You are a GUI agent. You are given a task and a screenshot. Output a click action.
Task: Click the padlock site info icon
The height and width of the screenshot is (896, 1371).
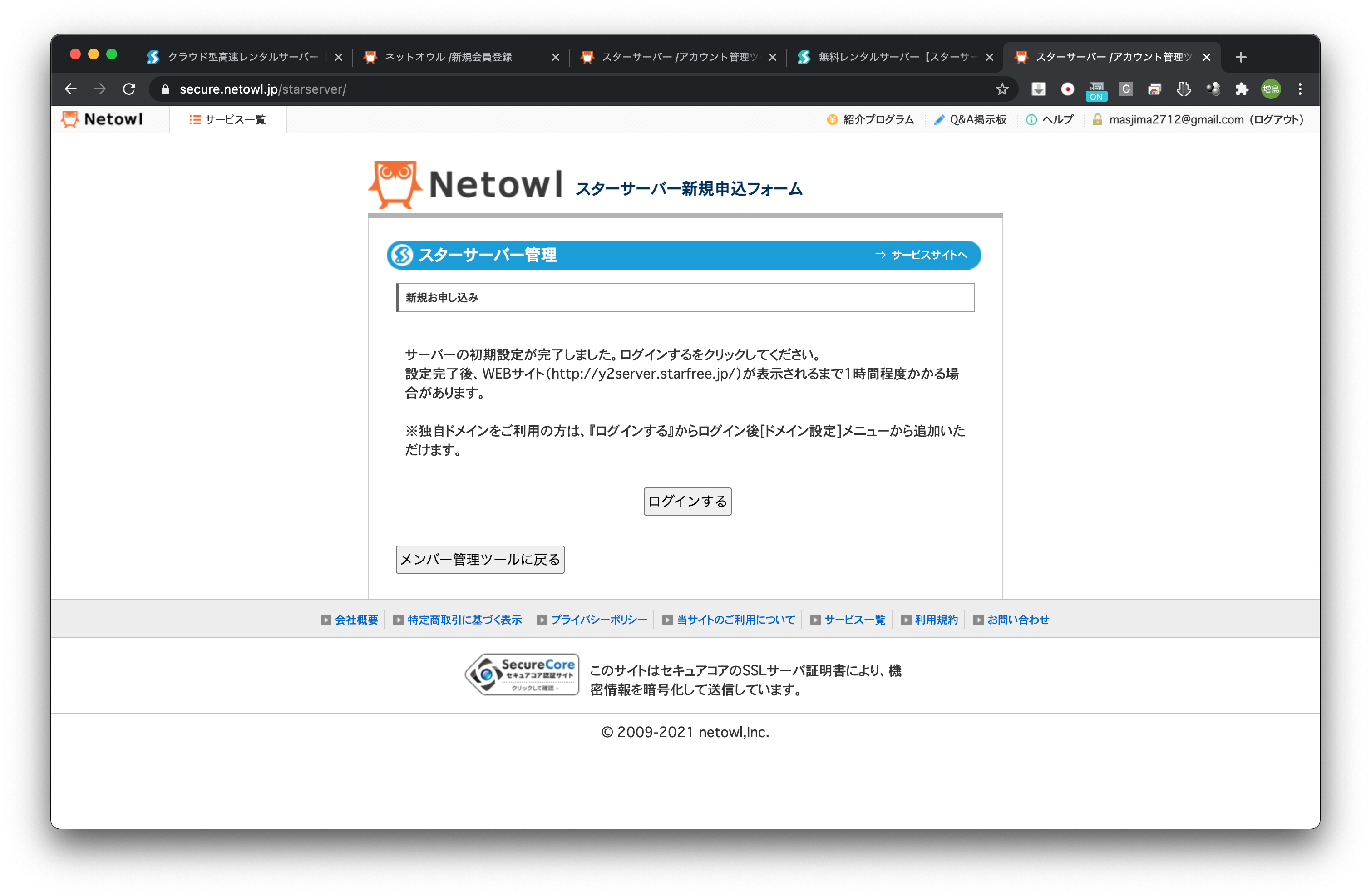click(x=165, y=89)
